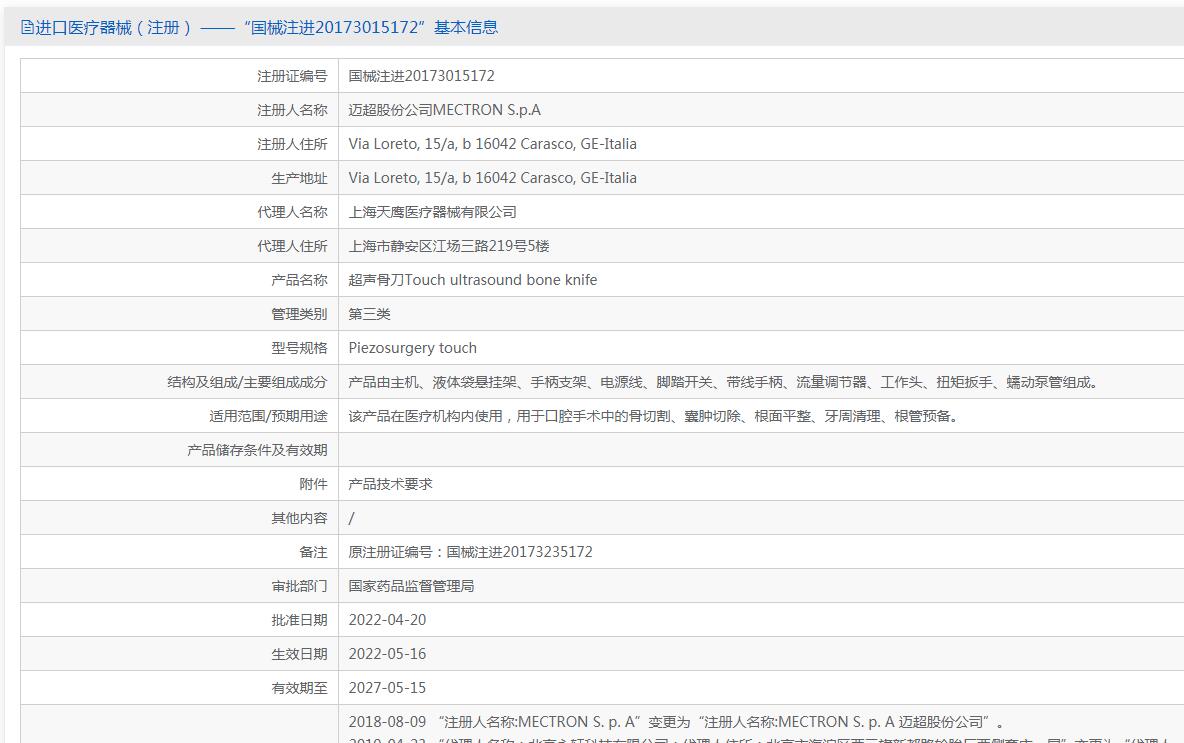1184x743 pixels.
Task: Click the change record dated 2018-08-09
Action: [x=676, y=722]
